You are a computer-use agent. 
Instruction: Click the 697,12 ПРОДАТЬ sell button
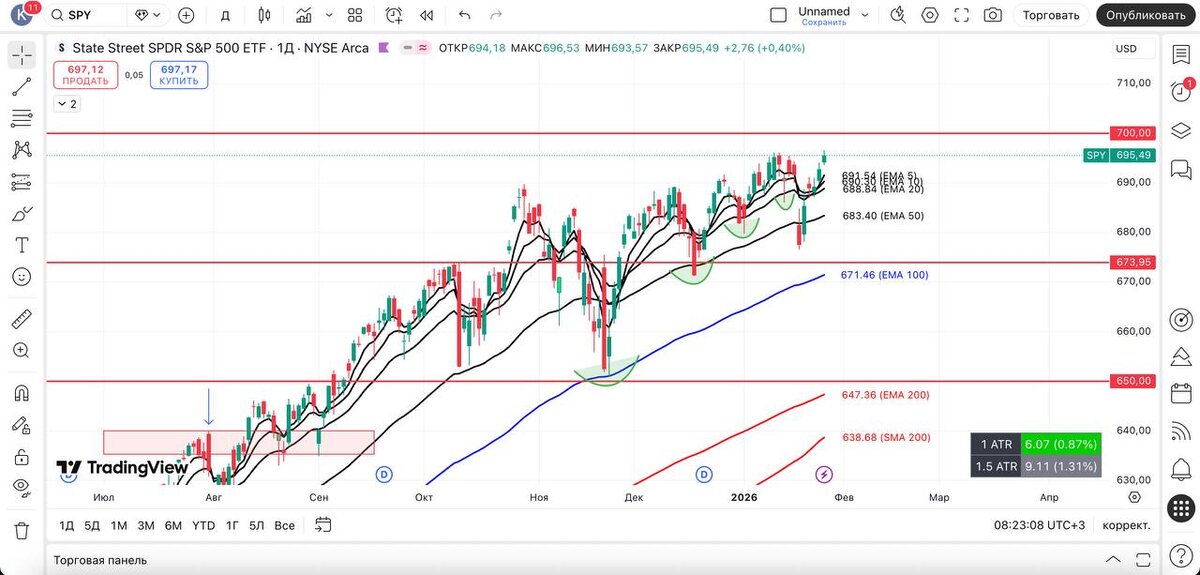(x=86, y=75)
